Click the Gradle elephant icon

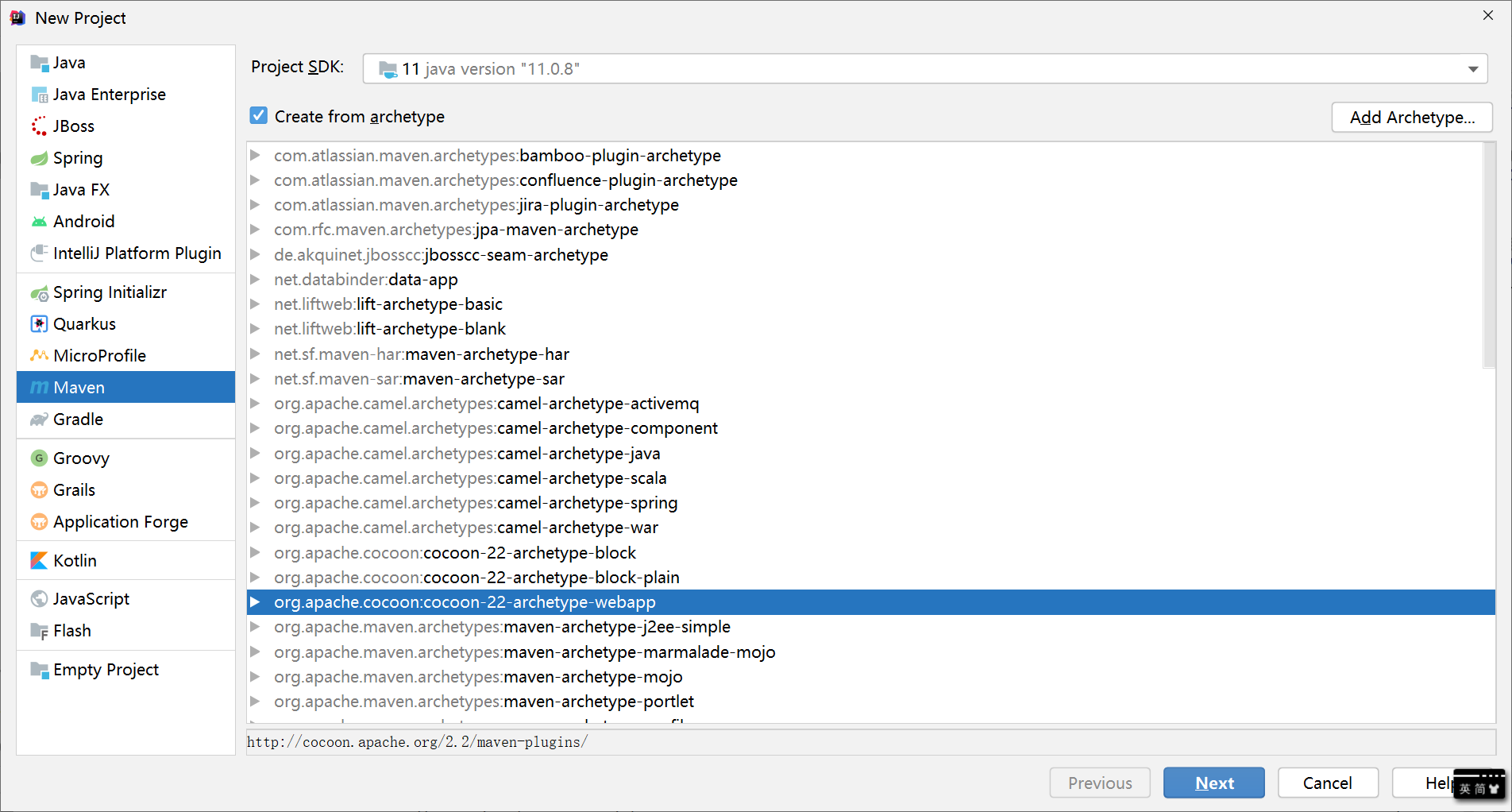39,420
